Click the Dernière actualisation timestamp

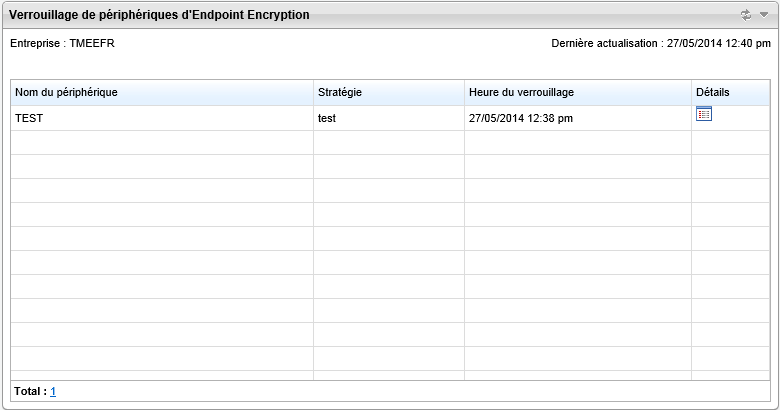(x=661, y=44)
